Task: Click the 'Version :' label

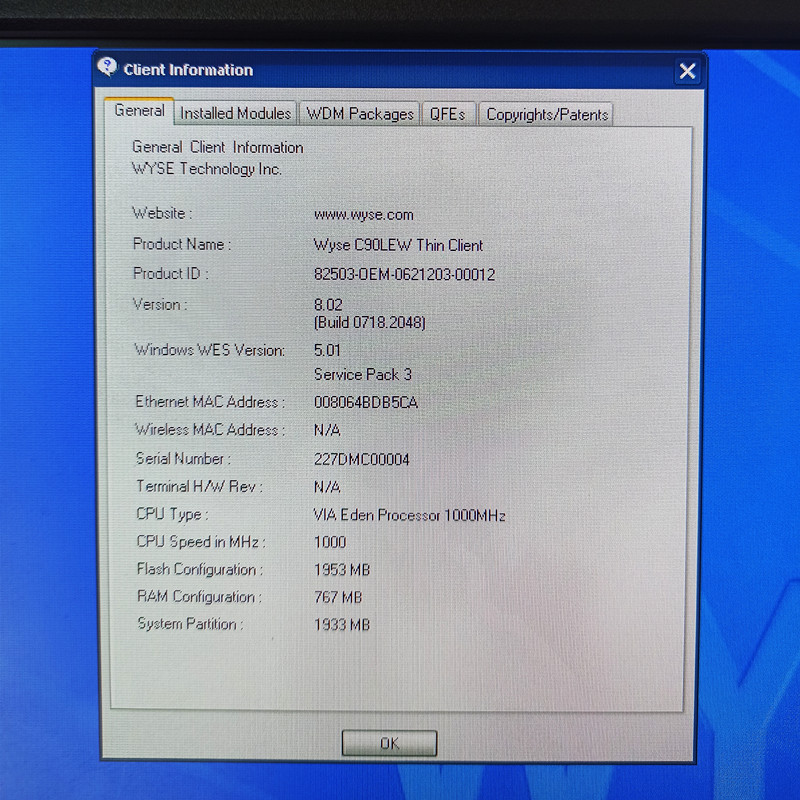Action: [x=160, y=305]
